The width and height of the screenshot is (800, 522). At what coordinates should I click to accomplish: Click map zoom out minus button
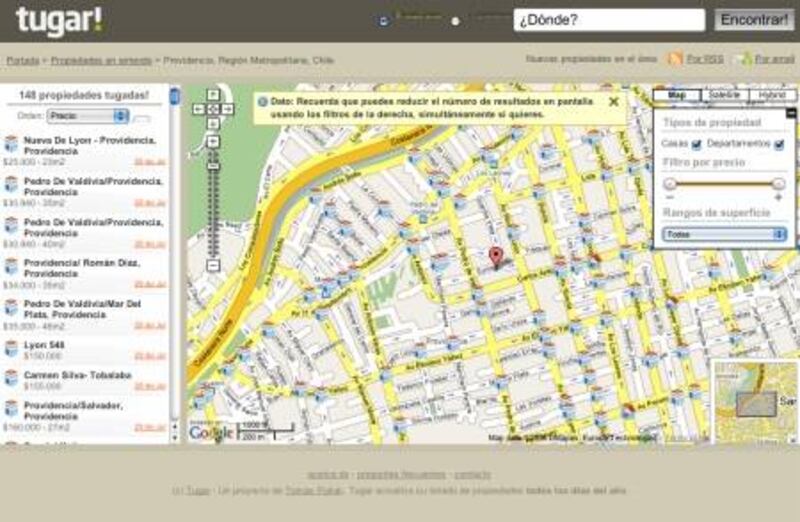pos(213,265)
